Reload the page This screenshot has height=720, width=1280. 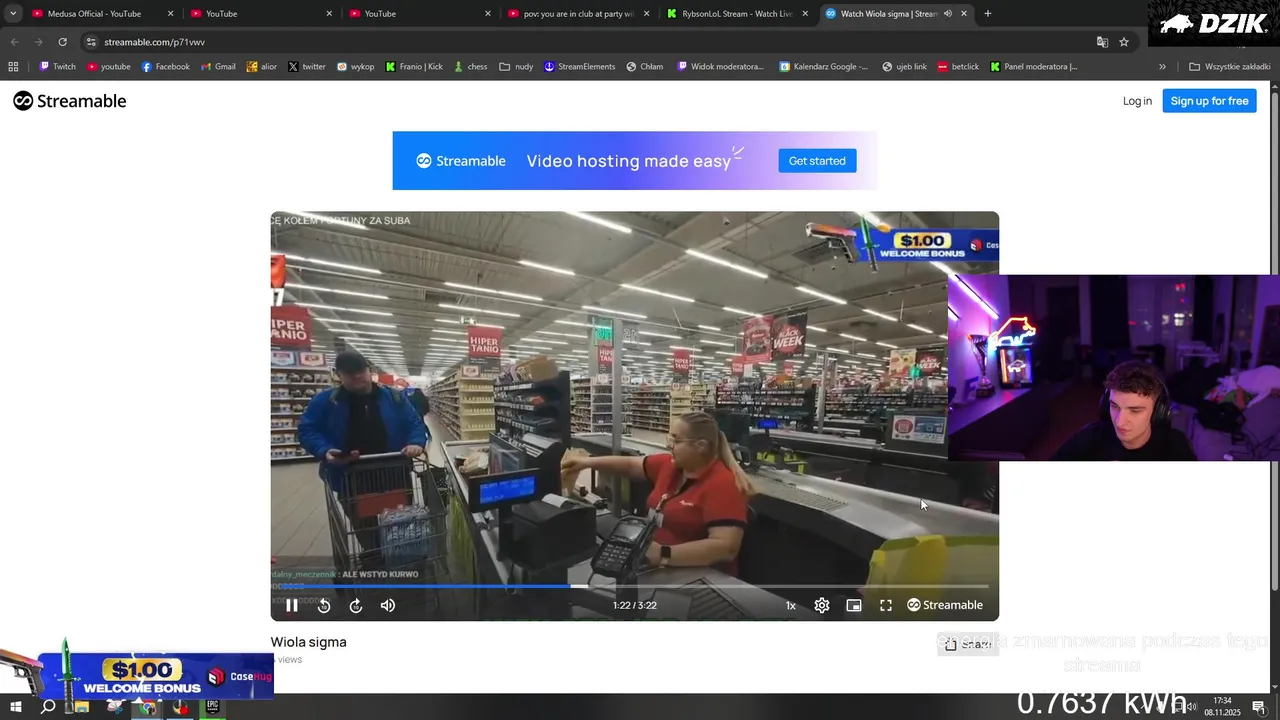[x=62, y=42]
